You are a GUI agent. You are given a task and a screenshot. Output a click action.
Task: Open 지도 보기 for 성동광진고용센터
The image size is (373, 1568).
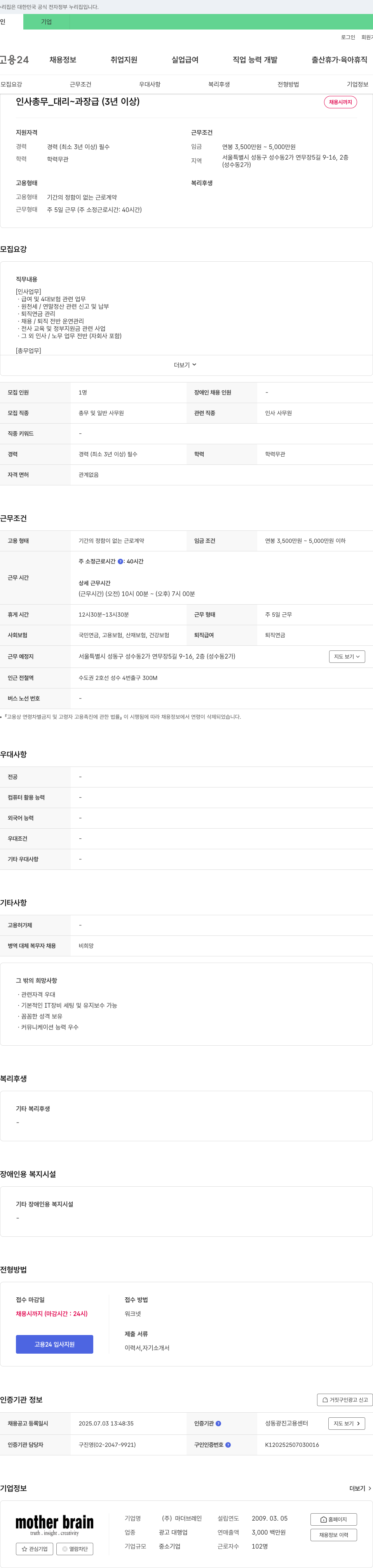pos(347,1423)
